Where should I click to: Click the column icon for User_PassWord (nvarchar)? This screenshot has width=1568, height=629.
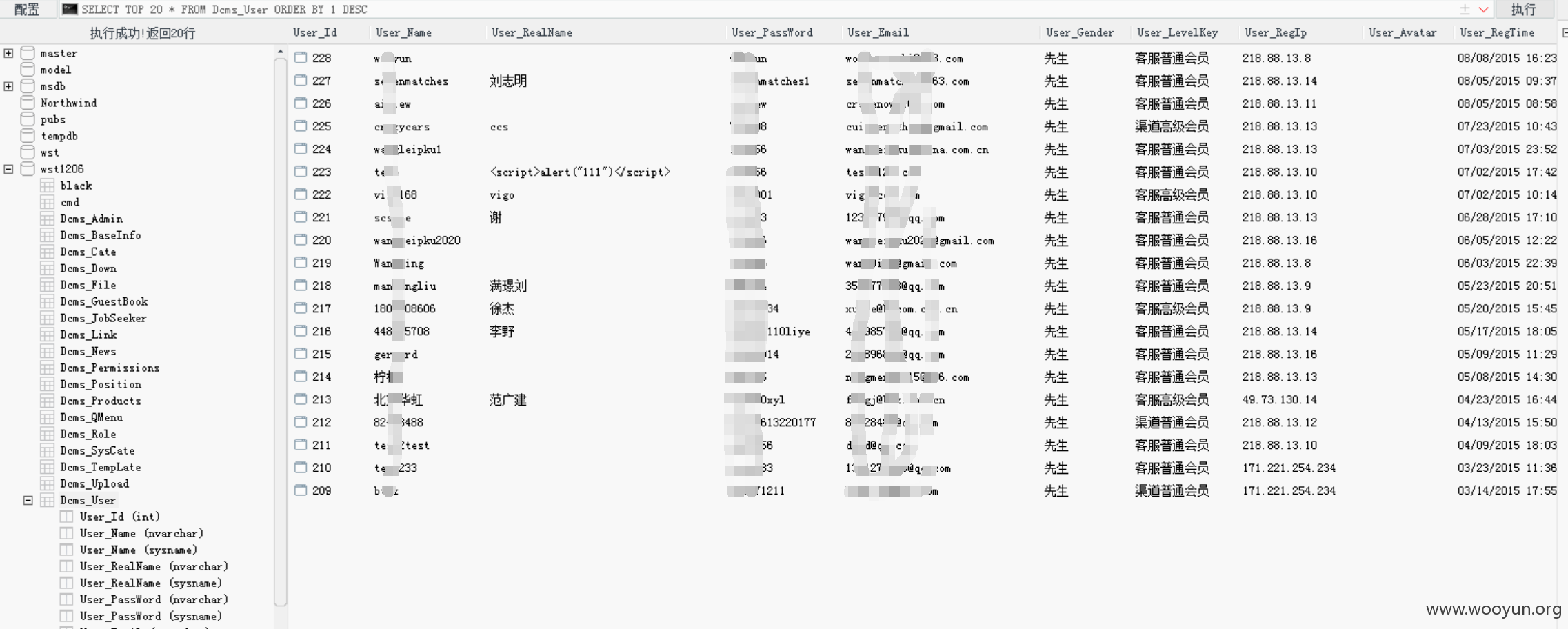click(67, 599)
